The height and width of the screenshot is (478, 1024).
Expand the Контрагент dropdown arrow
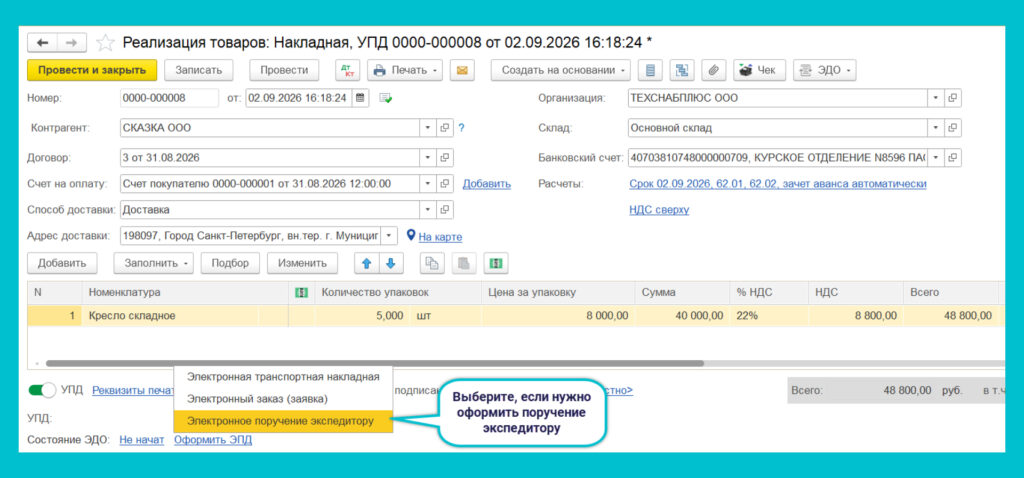[x=428, y=128]
